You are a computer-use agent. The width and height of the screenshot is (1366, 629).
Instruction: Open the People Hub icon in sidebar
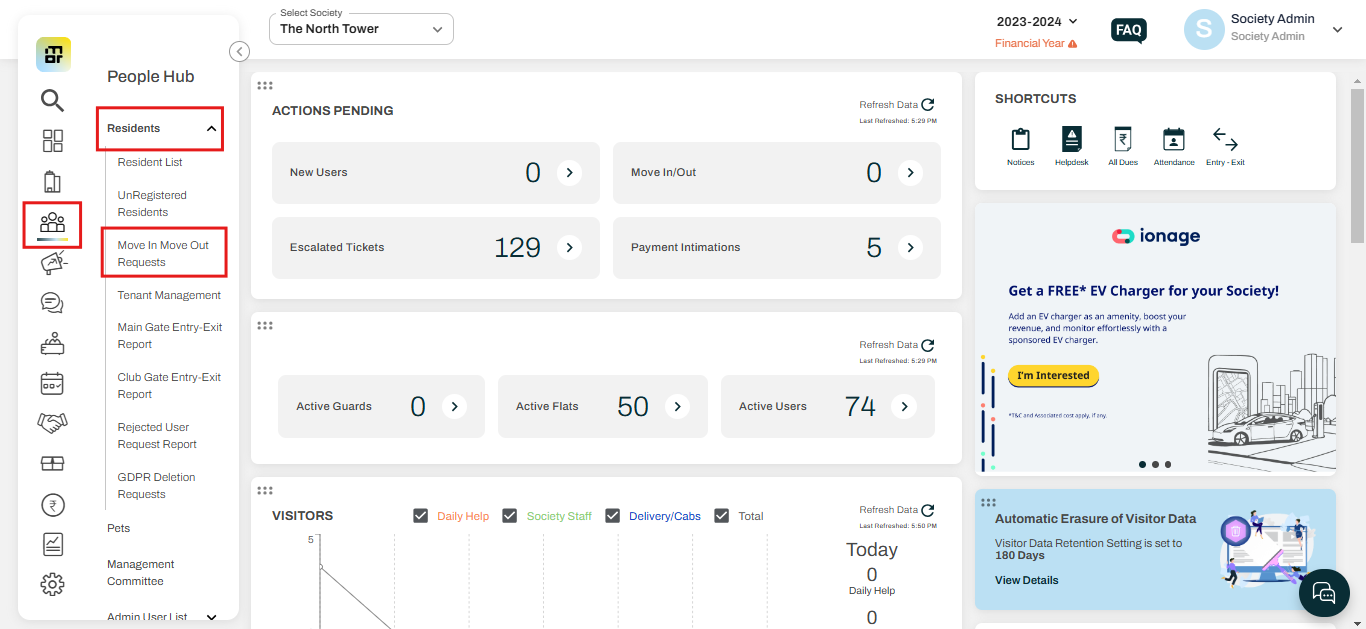[x=52, y=223]
